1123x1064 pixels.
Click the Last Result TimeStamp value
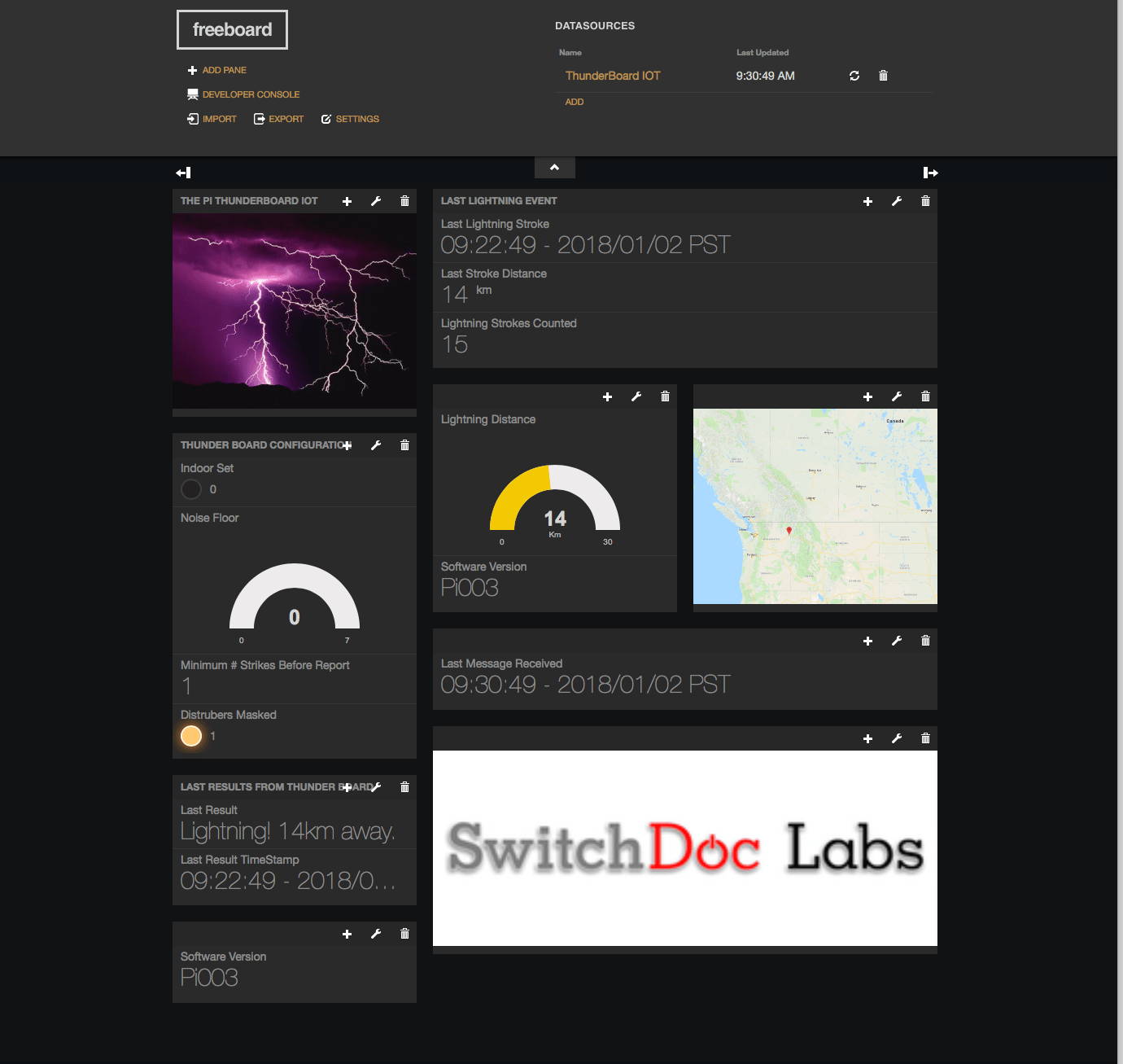tap(288, 881)
